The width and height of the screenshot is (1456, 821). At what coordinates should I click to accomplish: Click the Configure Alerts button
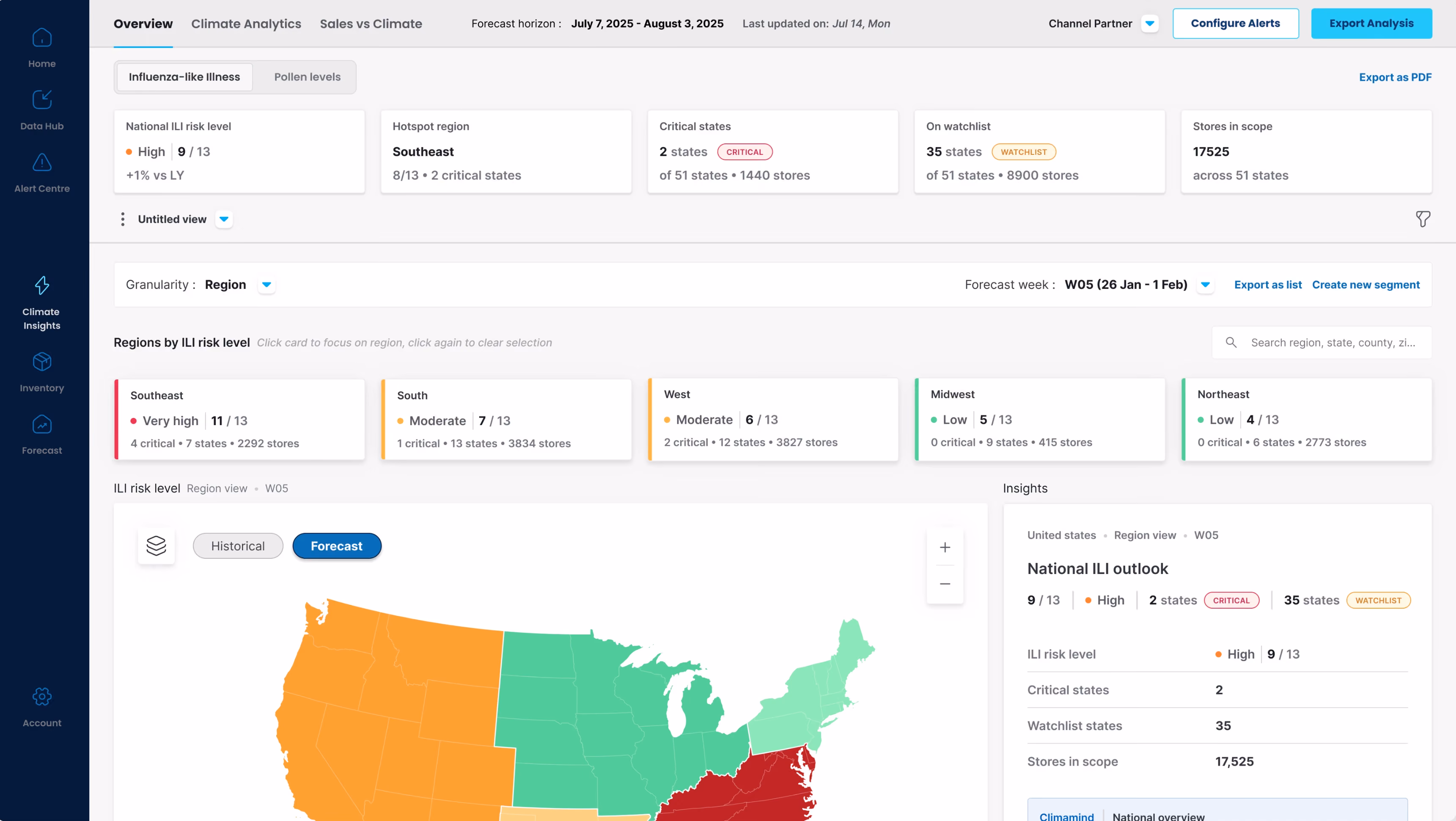1235,24
